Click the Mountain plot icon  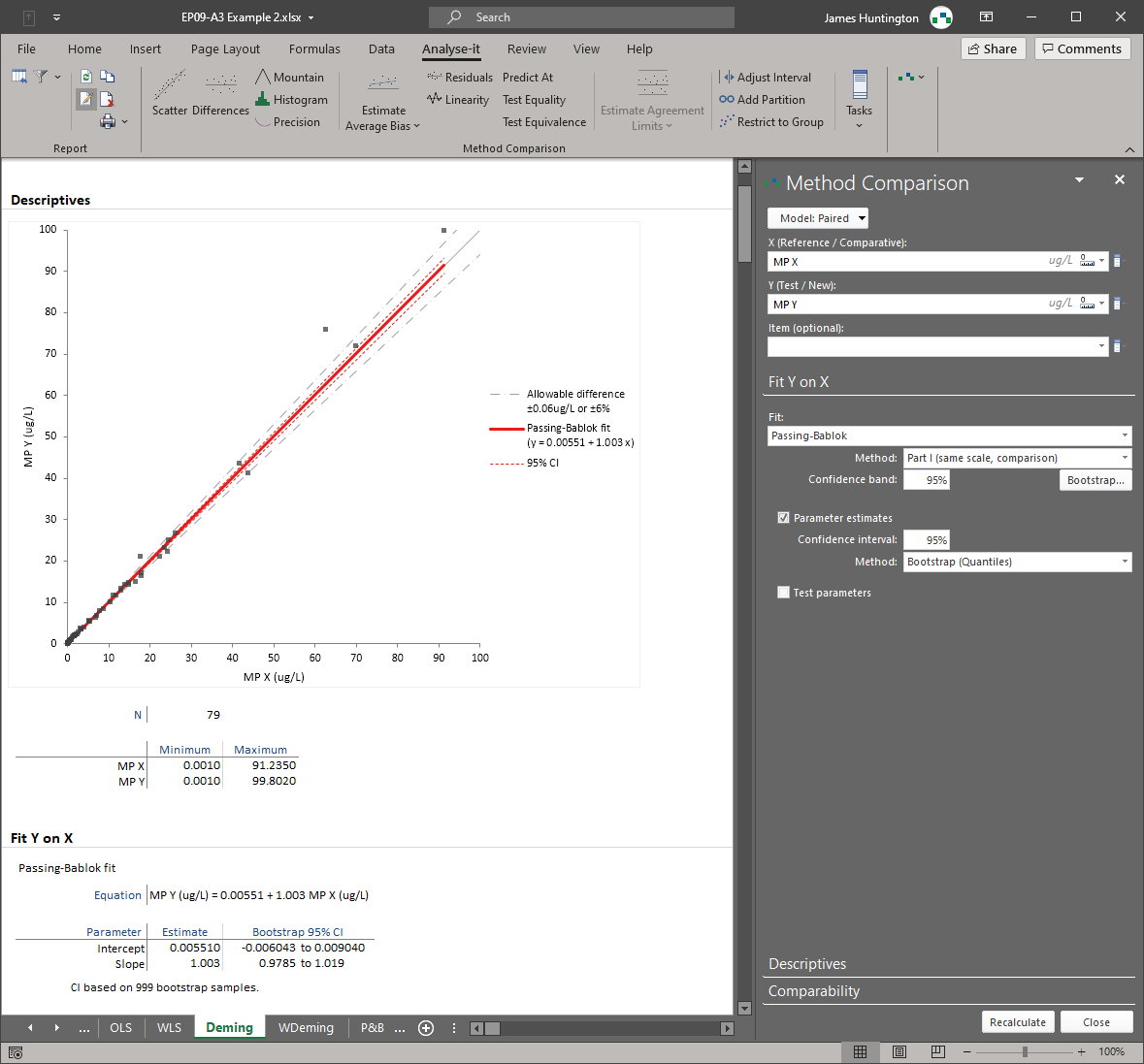point(263,78)
